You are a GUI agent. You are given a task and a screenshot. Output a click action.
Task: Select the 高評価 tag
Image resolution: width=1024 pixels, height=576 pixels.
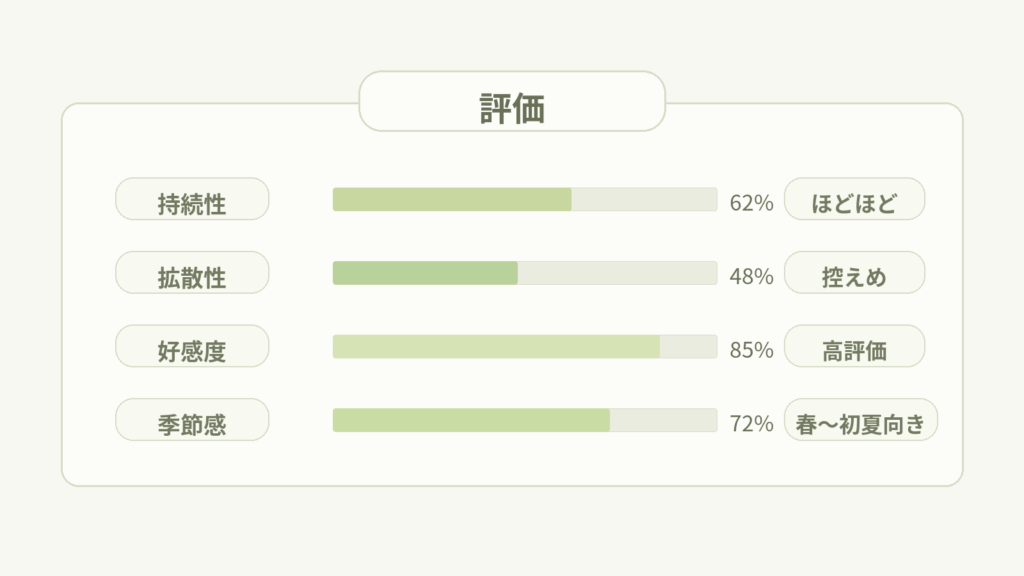(x=855, y=346)
